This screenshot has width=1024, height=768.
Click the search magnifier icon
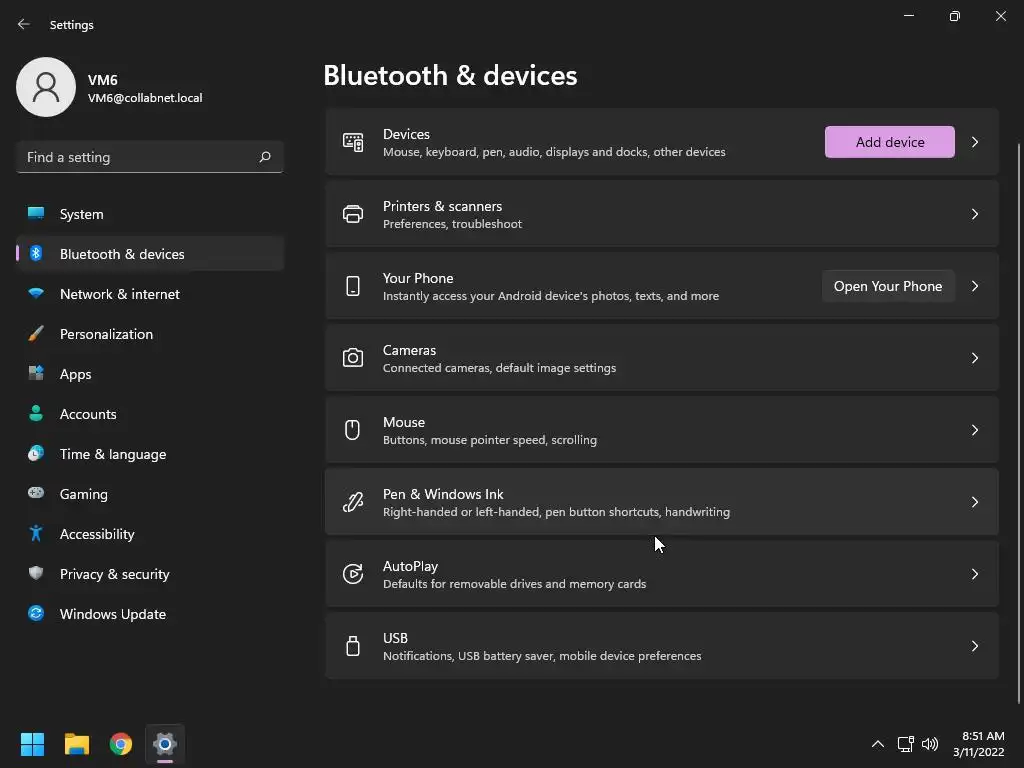(x=265, y=157)
